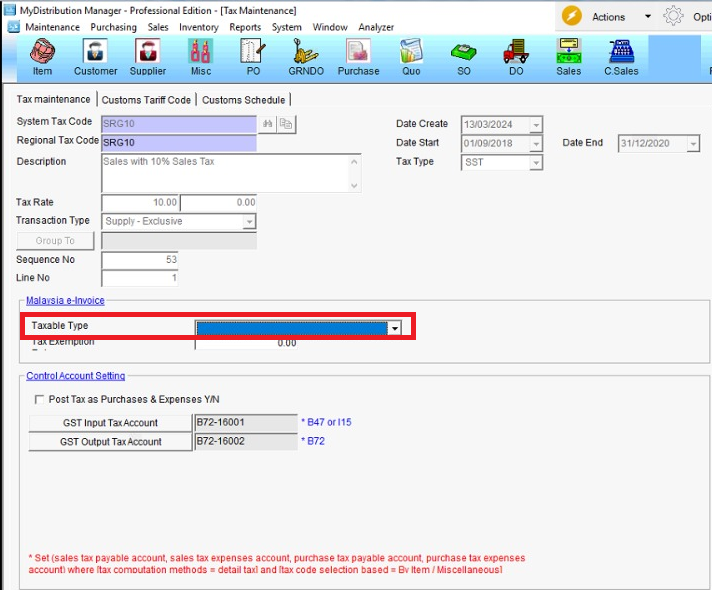Click binoculars search icon beside System Tax Code
Image resolution: width=717 pixels, height=590 pixels.
tap(267, 124)
